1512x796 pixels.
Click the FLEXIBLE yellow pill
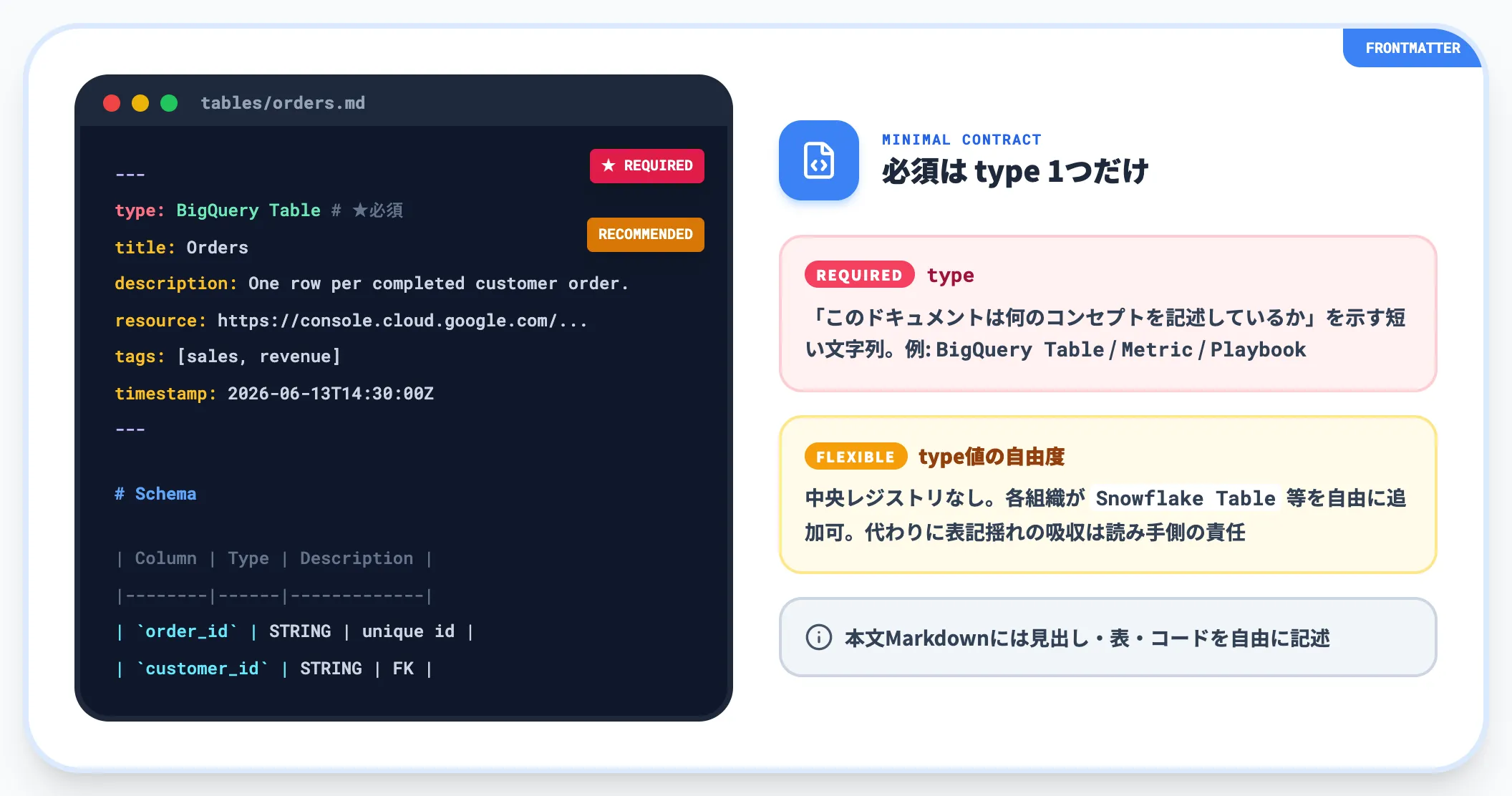[x=856, y=457]
